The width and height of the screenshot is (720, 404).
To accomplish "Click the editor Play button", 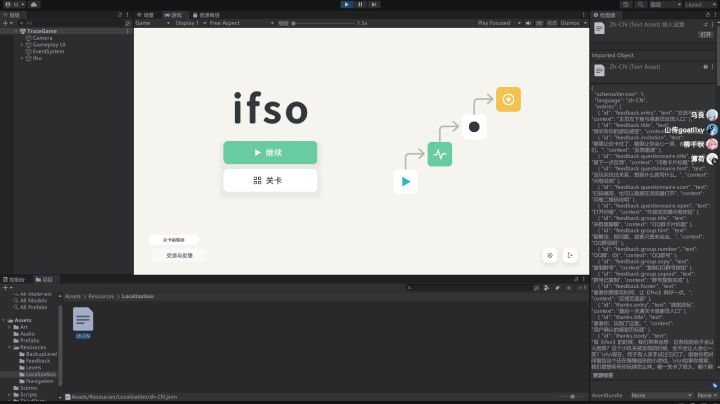I will pyautogui.click(x=347, y=4).
